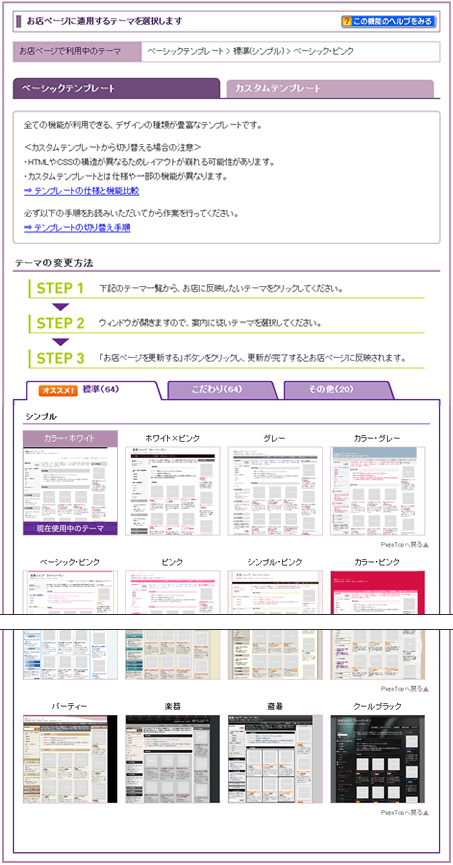Choose the ピンク theme thumbnail

pos(173,592)
